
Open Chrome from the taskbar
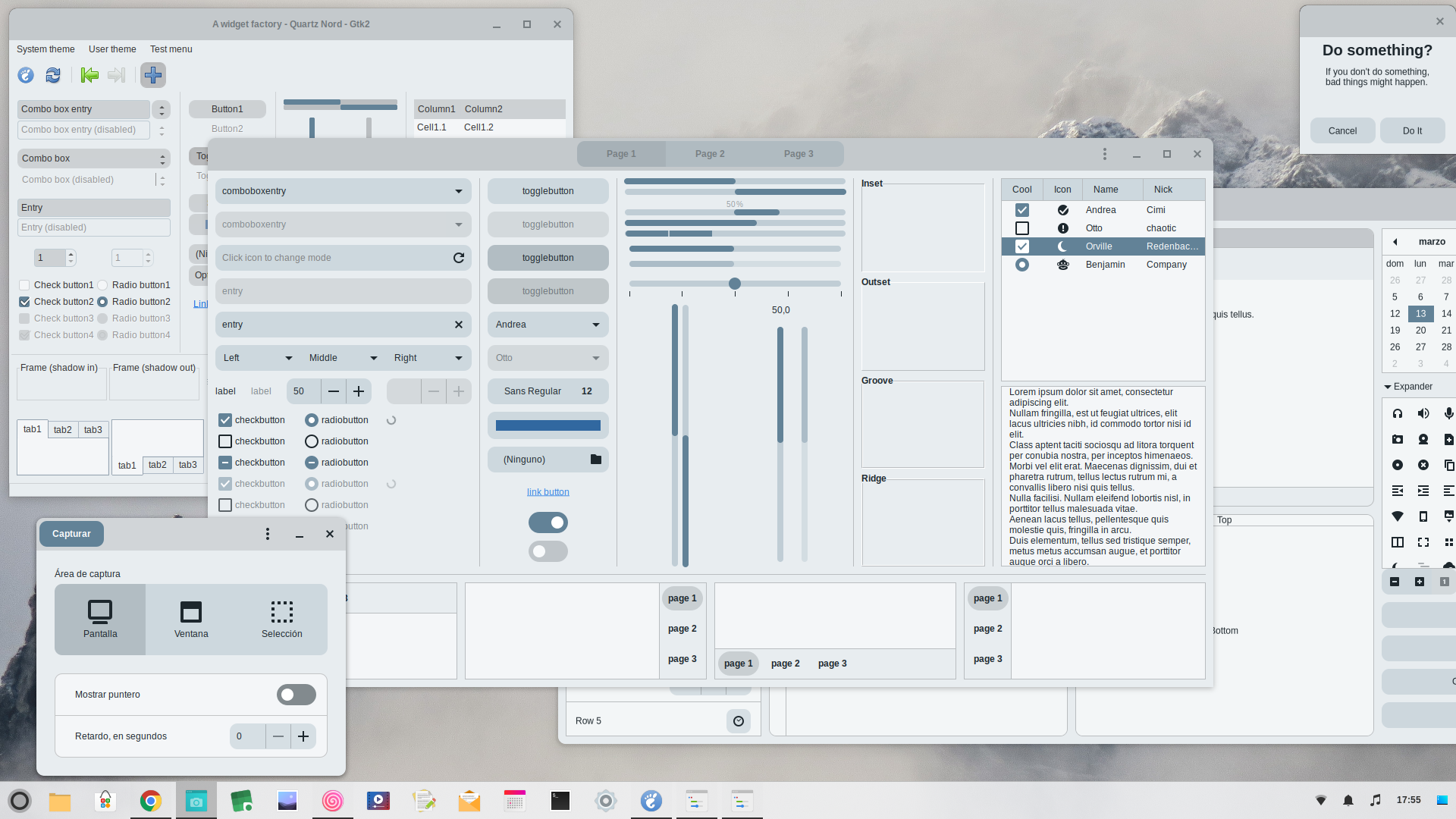tap(151, 801)
